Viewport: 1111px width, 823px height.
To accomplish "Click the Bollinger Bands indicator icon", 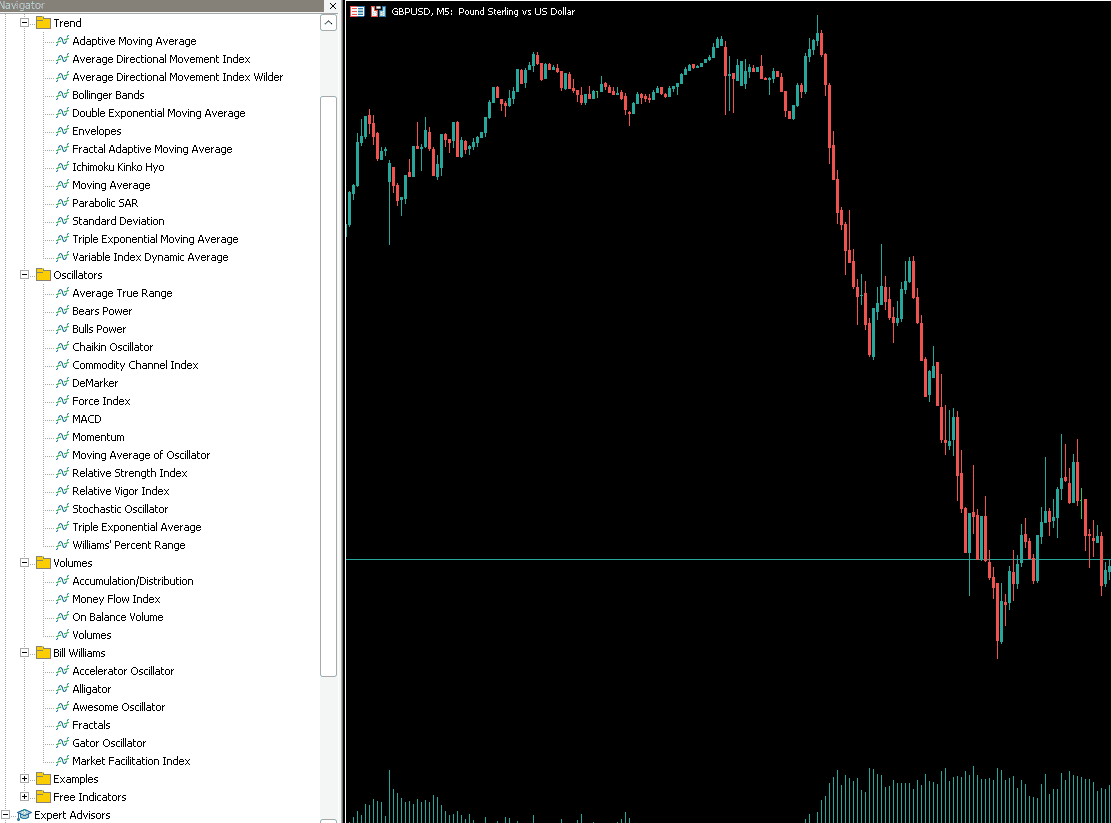I will coord(62,95).
